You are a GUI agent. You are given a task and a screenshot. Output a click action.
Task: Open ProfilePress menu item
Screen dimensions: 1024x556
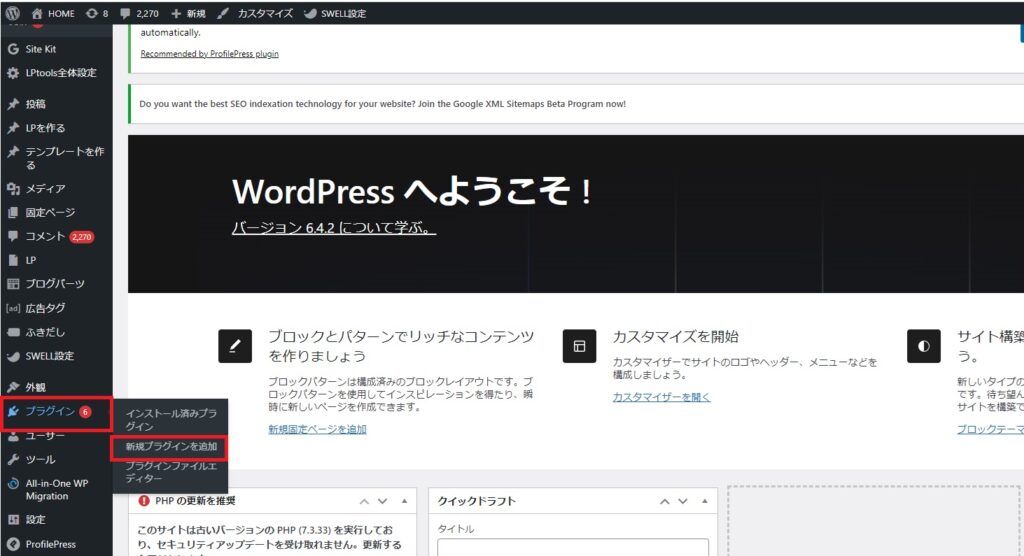coord(50,544)
